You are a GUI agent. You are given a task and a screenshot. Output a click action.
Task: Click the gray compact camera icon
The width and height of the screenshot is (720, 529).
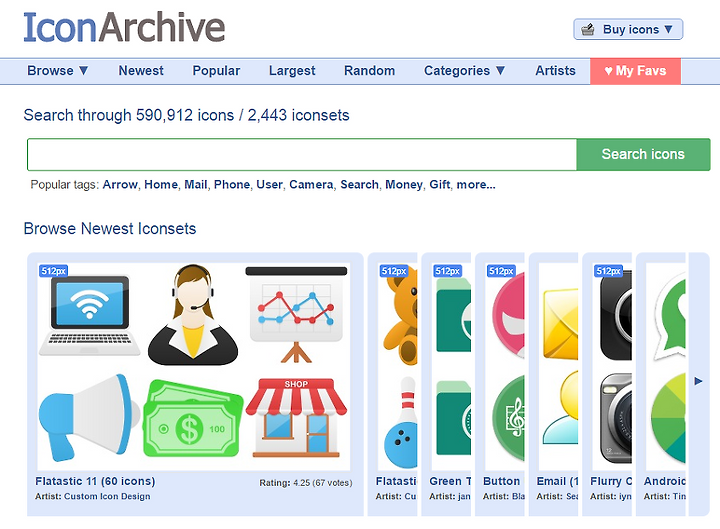coord(615,418)
